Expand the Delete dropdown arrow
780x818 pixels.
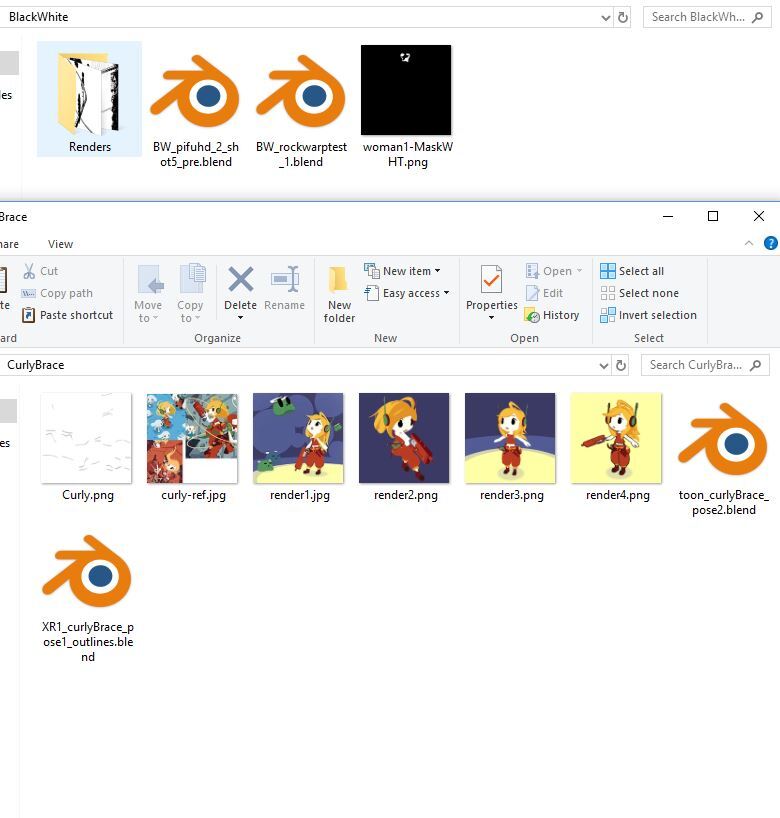(x=241, y=318)
